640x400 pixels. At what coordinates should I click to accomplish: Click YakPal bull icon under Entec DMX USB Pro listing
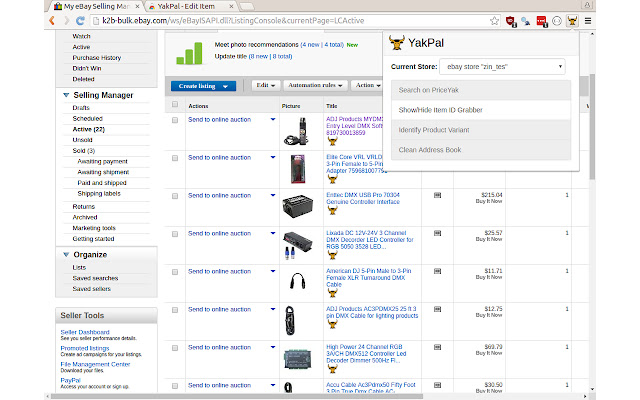pyautogui.click(x=333, y=211)
